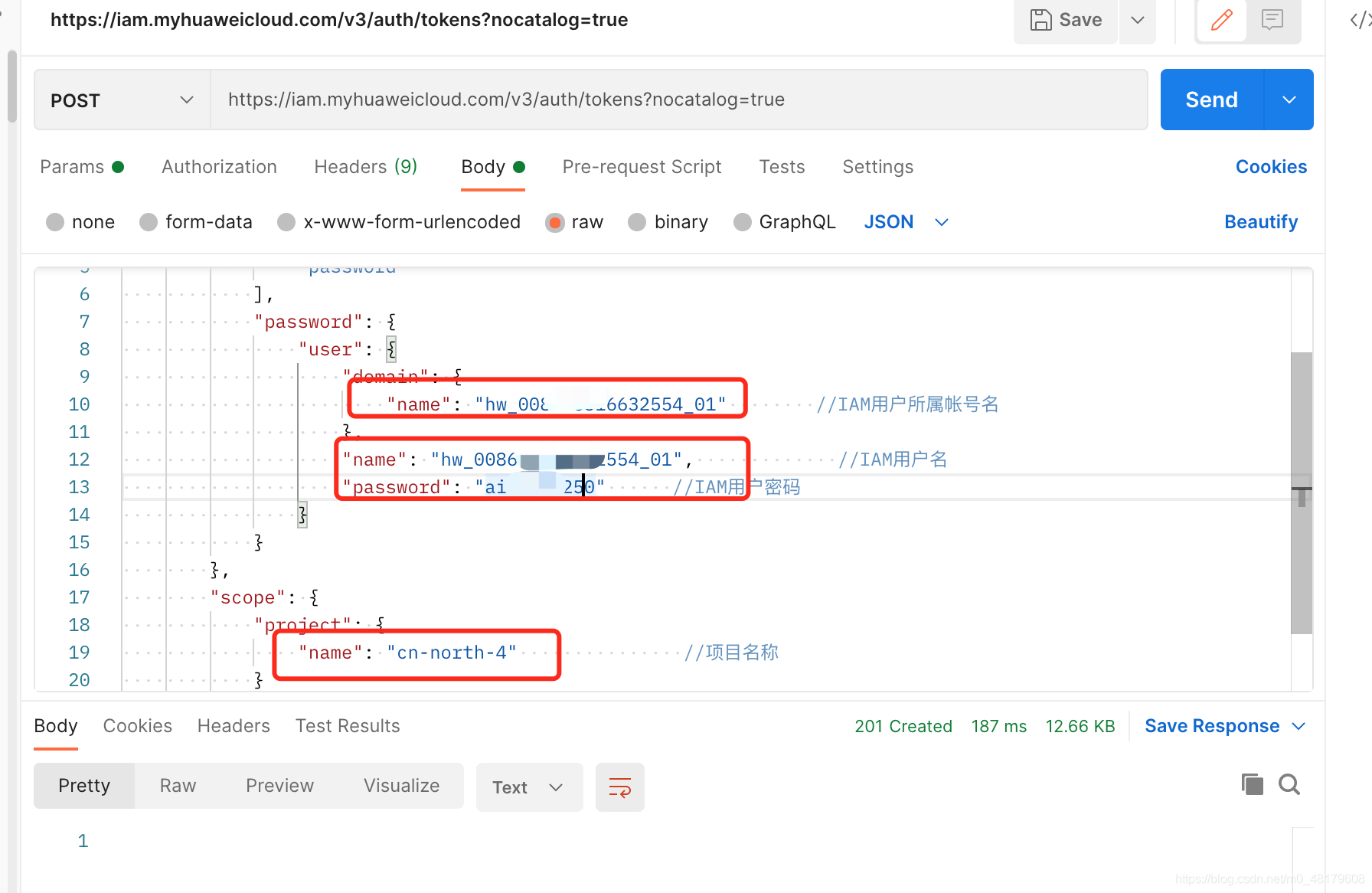Image resolution: width=1372 pixels, height=893 pixels.
Task: Click Save Response
Action: [1212, 726]
